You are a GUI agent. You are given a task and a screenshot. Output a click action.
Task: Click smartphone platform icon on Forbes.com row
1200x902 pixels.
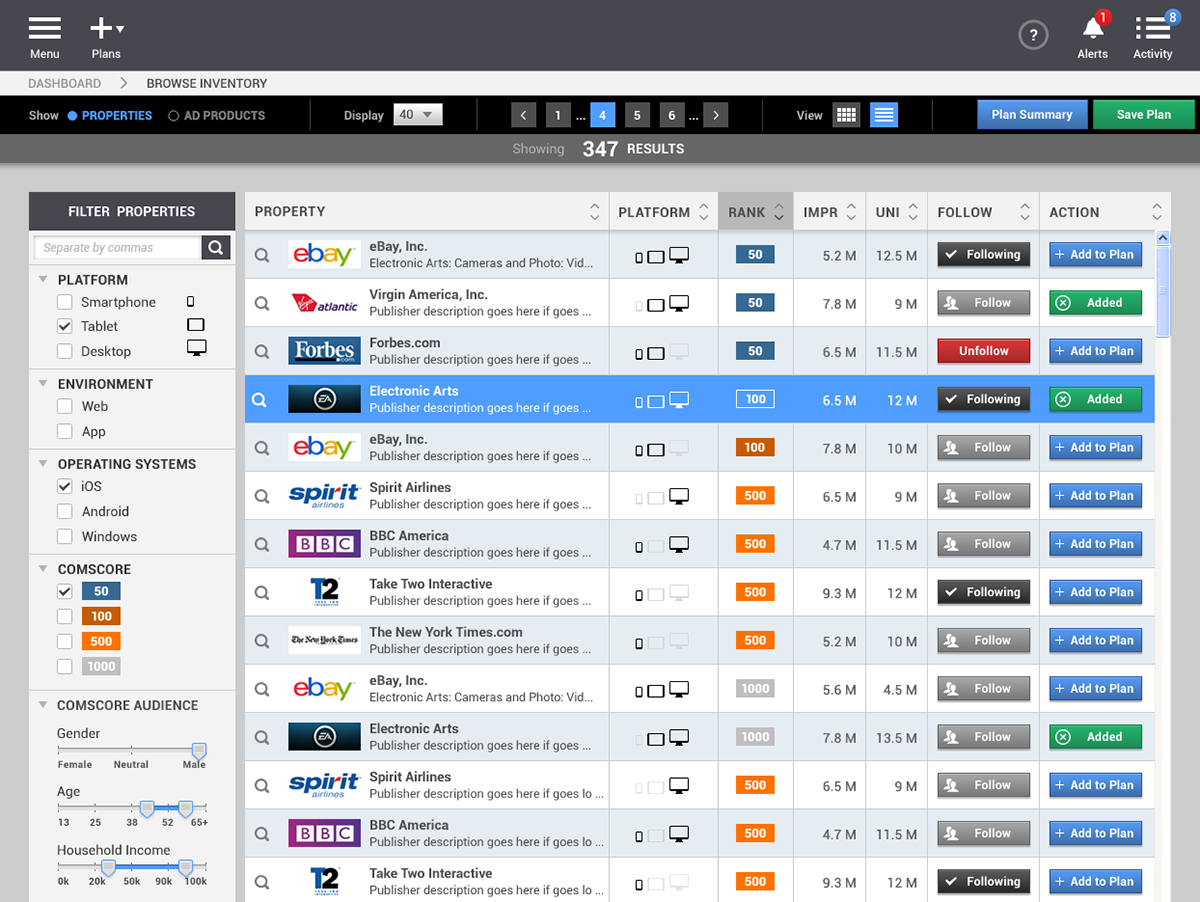coord(639,353)
